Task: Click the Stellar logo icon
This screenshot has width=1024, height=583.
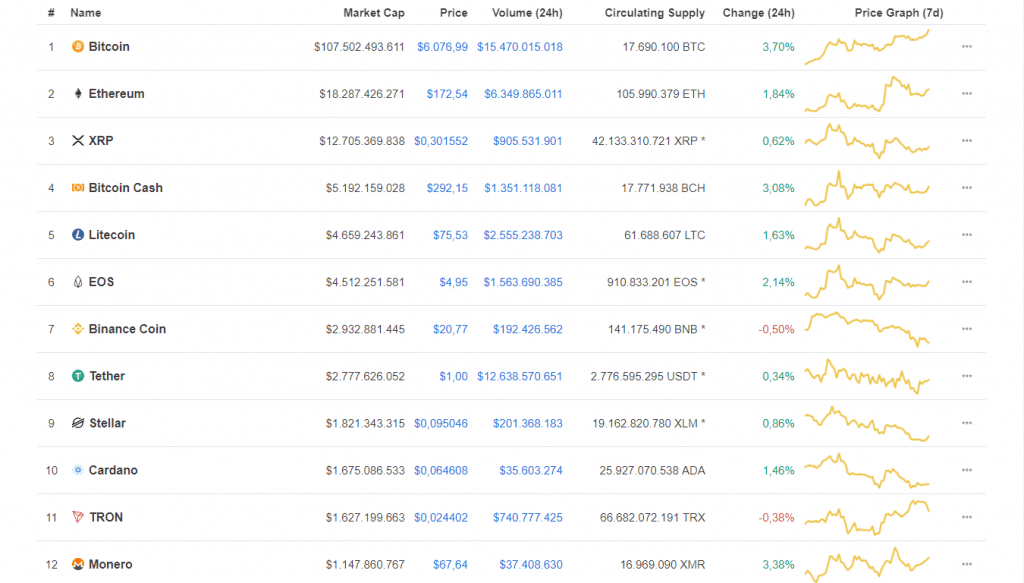Action: [78, 422]
